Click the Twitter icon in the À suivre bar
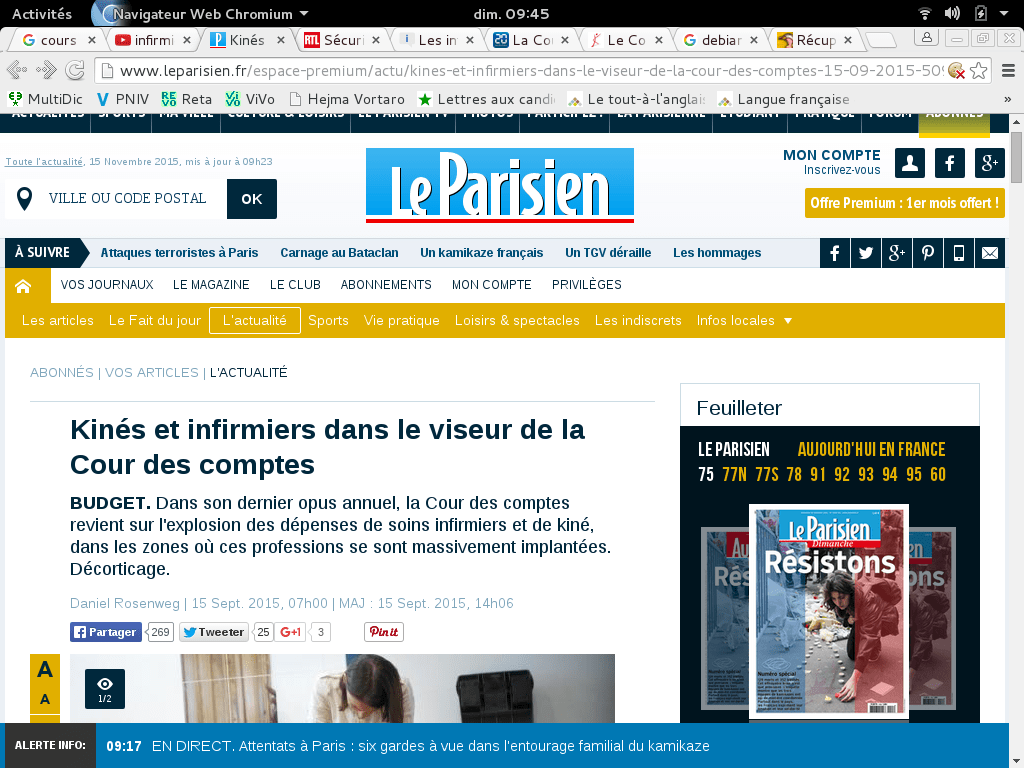Screen dimensions: 1024x768 tap(866, 253)
